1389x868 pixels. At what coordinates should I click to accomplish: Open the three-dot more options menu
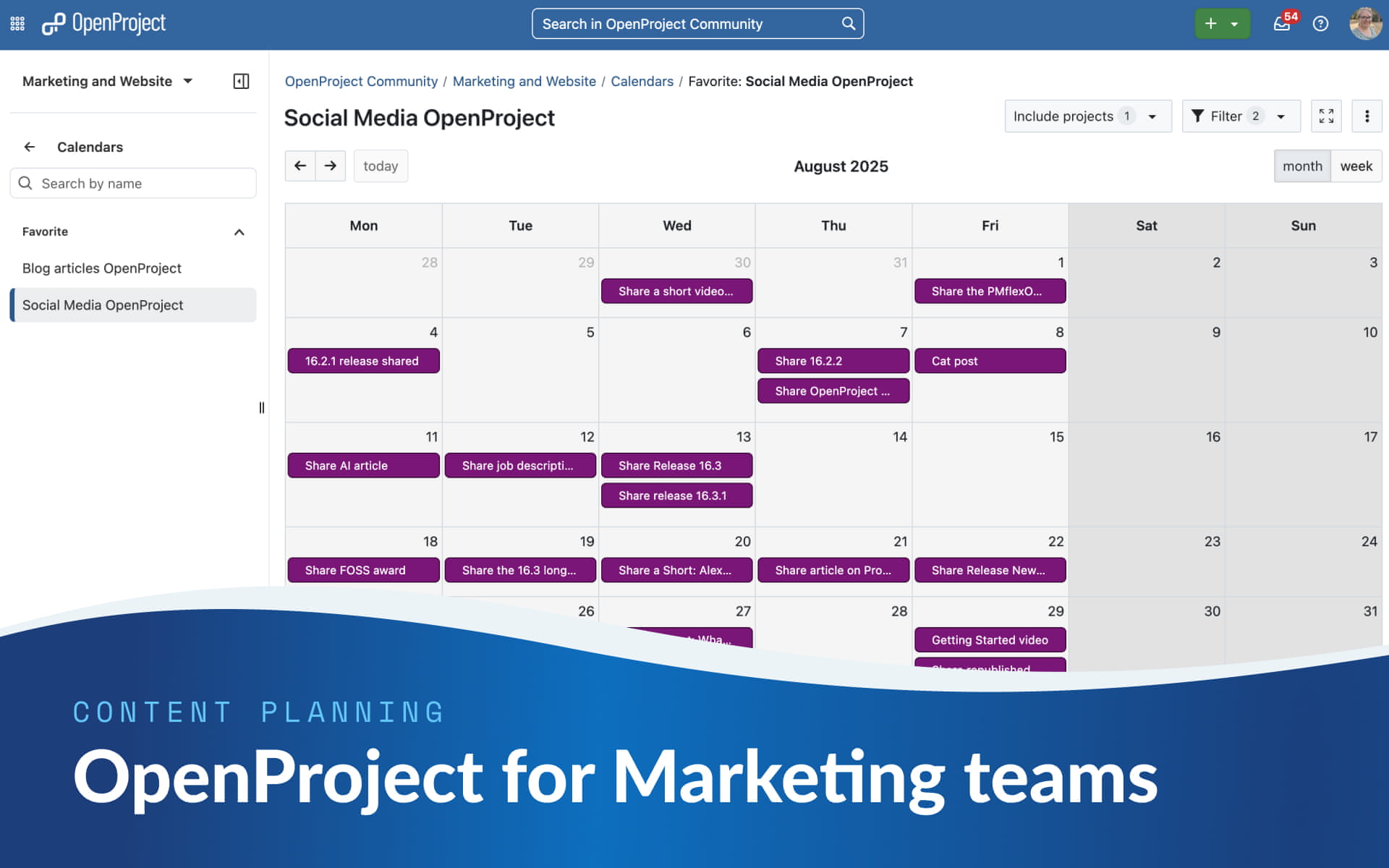coord(1367,116)
